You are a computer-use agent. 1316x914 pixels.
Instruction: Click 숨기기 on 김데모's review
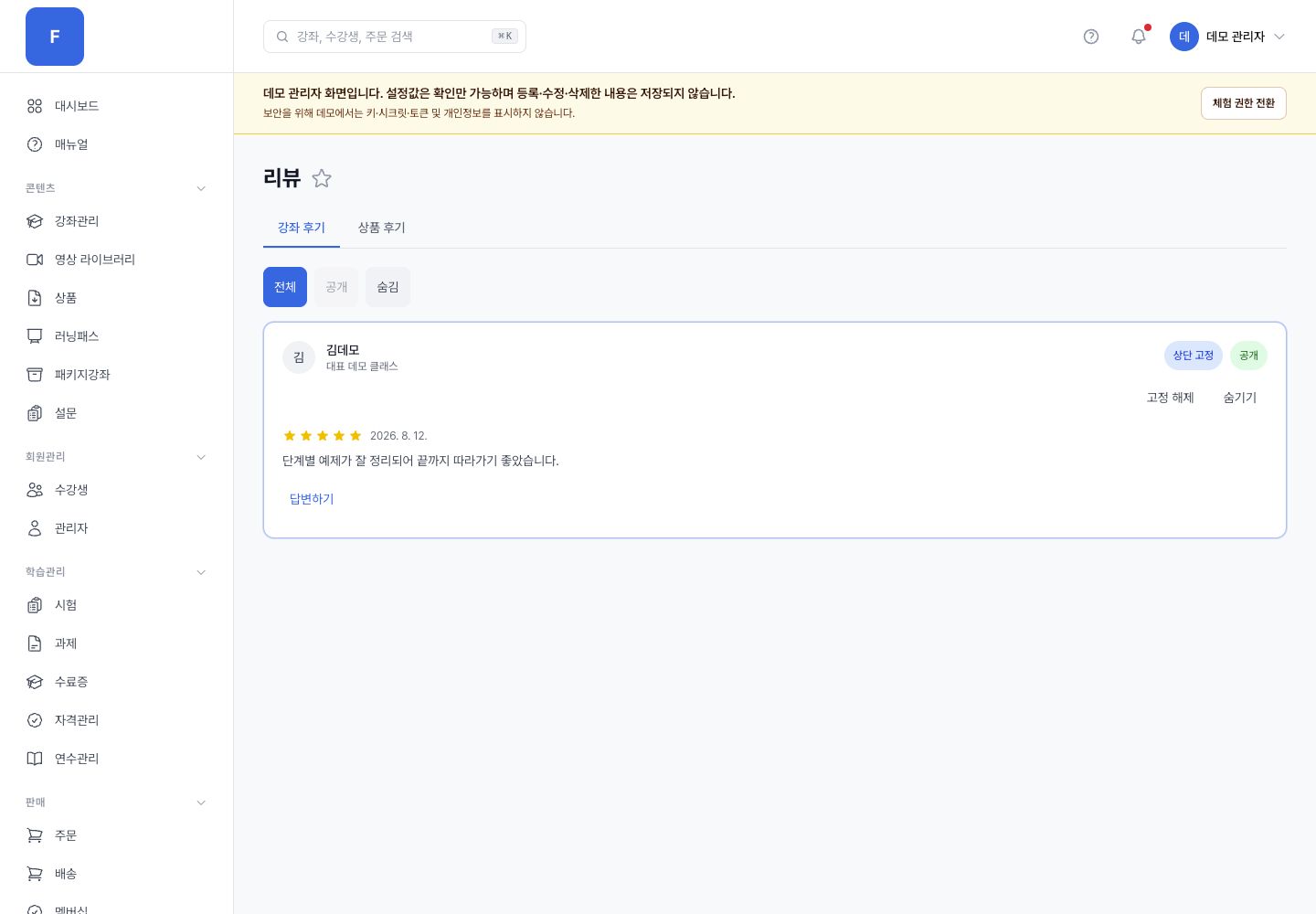point(1240,398)
